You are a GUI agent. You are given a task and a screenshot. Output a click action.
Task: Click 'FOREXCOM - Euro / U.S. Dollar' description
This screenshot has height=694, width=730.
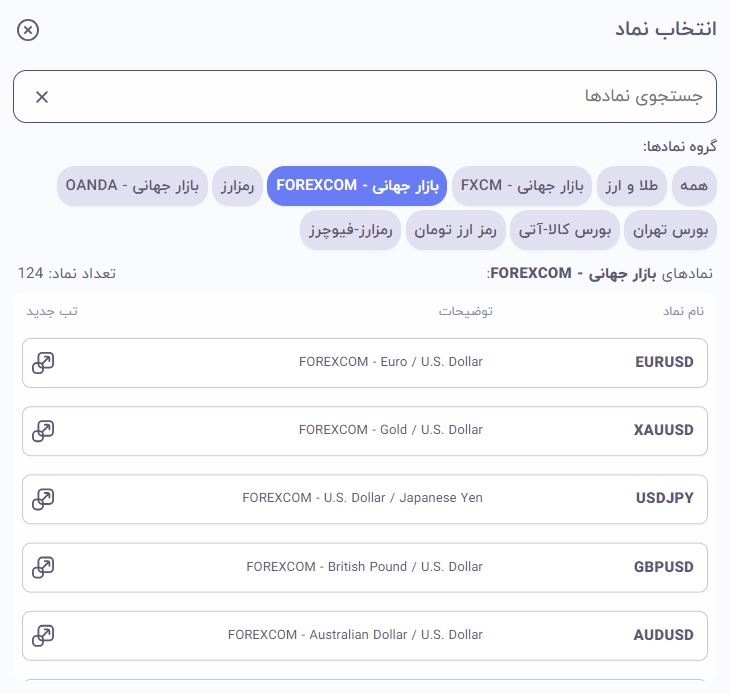(391, 362)
